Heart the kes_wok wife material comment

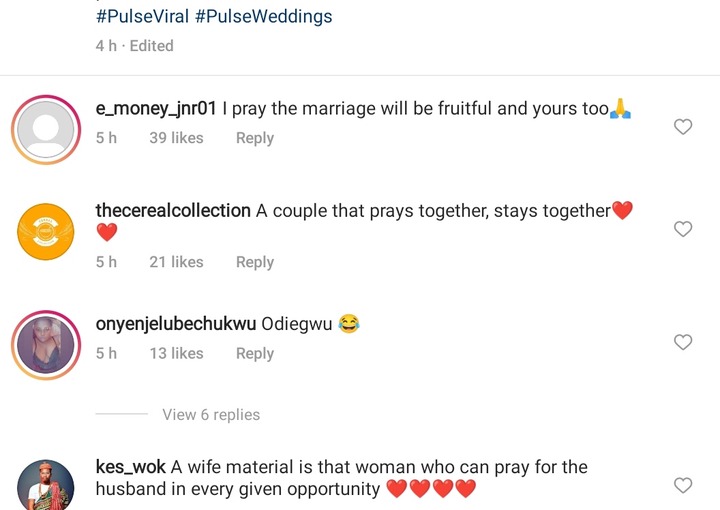(683, 485)
